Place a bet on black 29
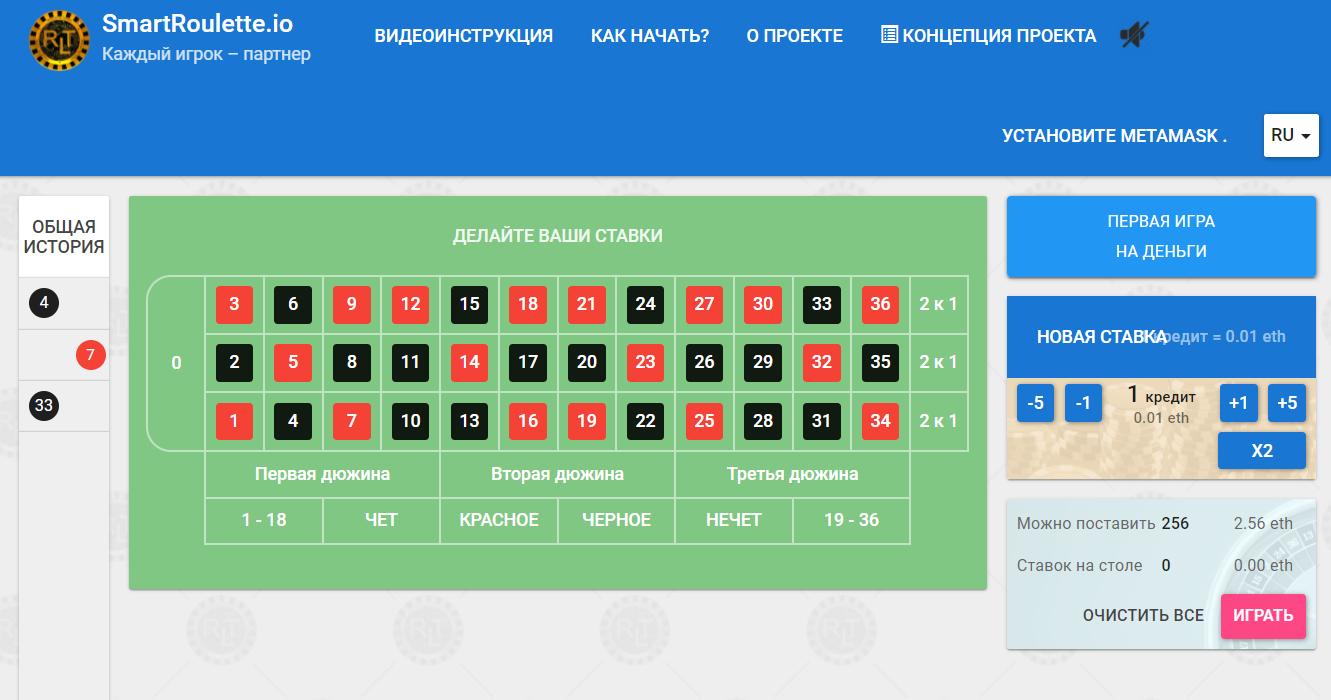1331x700 pixels. [x=763, y=362]
